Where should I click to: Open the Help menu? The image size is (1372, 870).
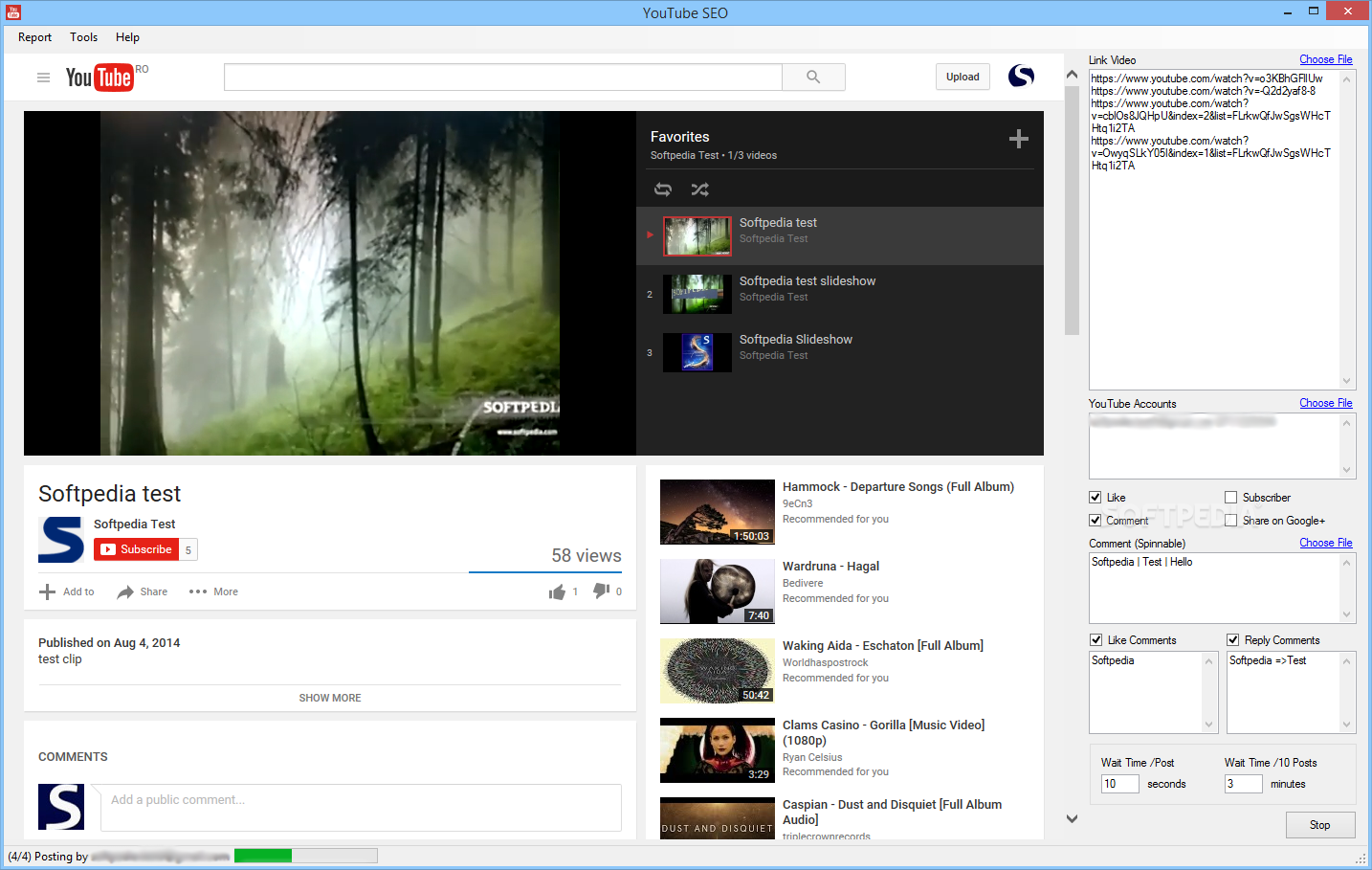coord(127,37)
